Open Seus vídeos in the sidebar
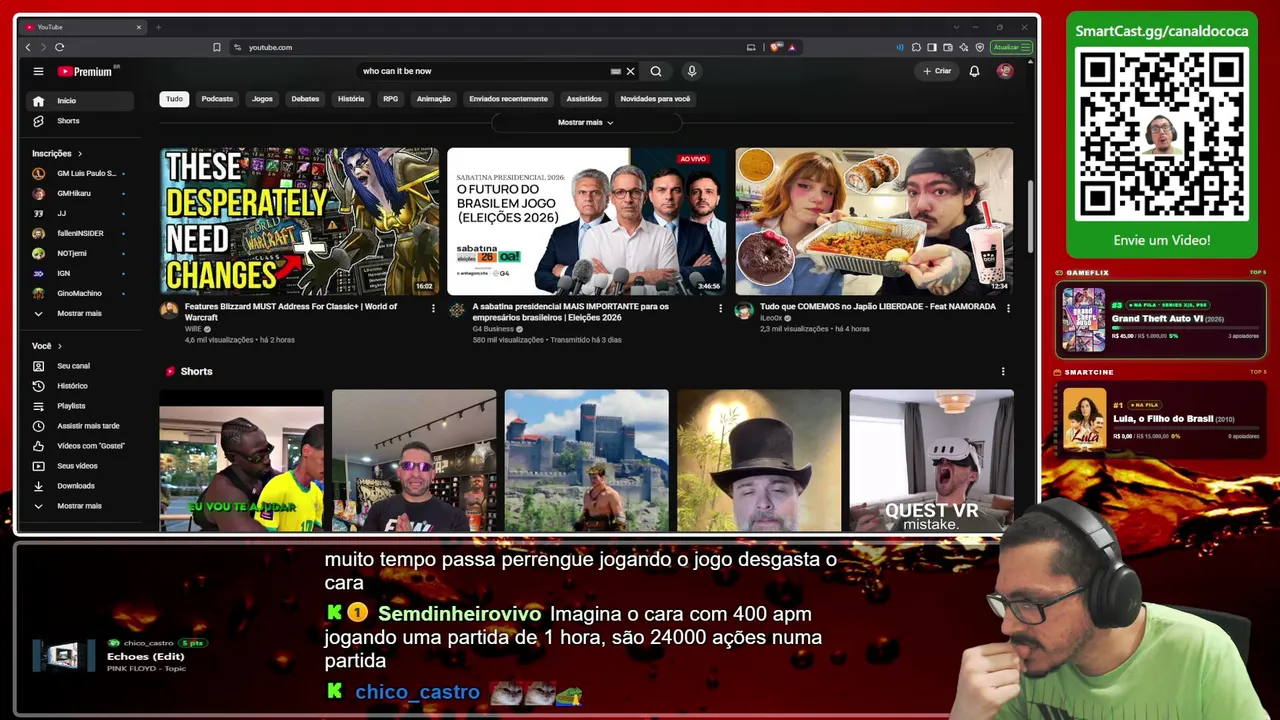 pyautogui.click(x=82, y=466)
